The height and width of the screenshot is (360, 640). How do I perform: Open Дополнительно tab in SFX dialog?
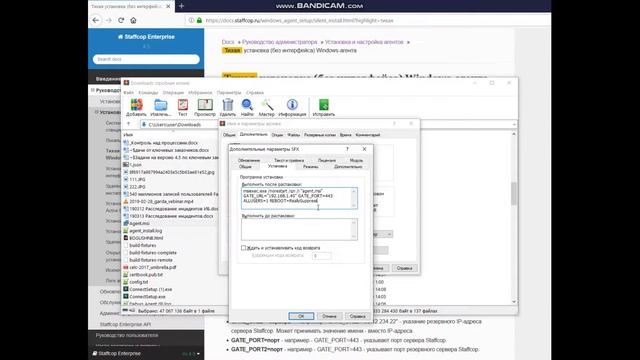pos(348,167)
